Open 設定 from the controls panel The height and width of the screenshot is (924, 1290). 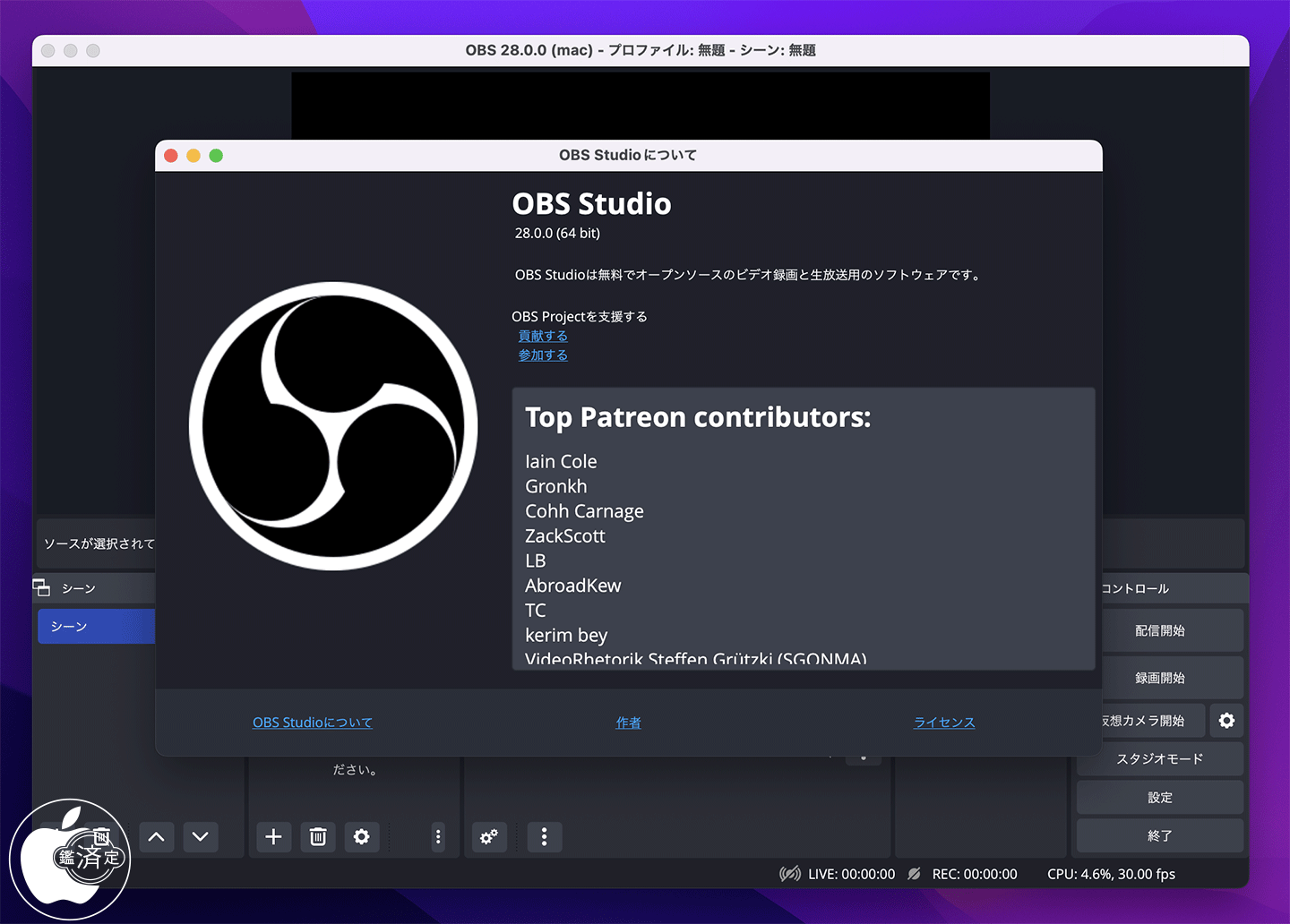[x=1160, y=798]
